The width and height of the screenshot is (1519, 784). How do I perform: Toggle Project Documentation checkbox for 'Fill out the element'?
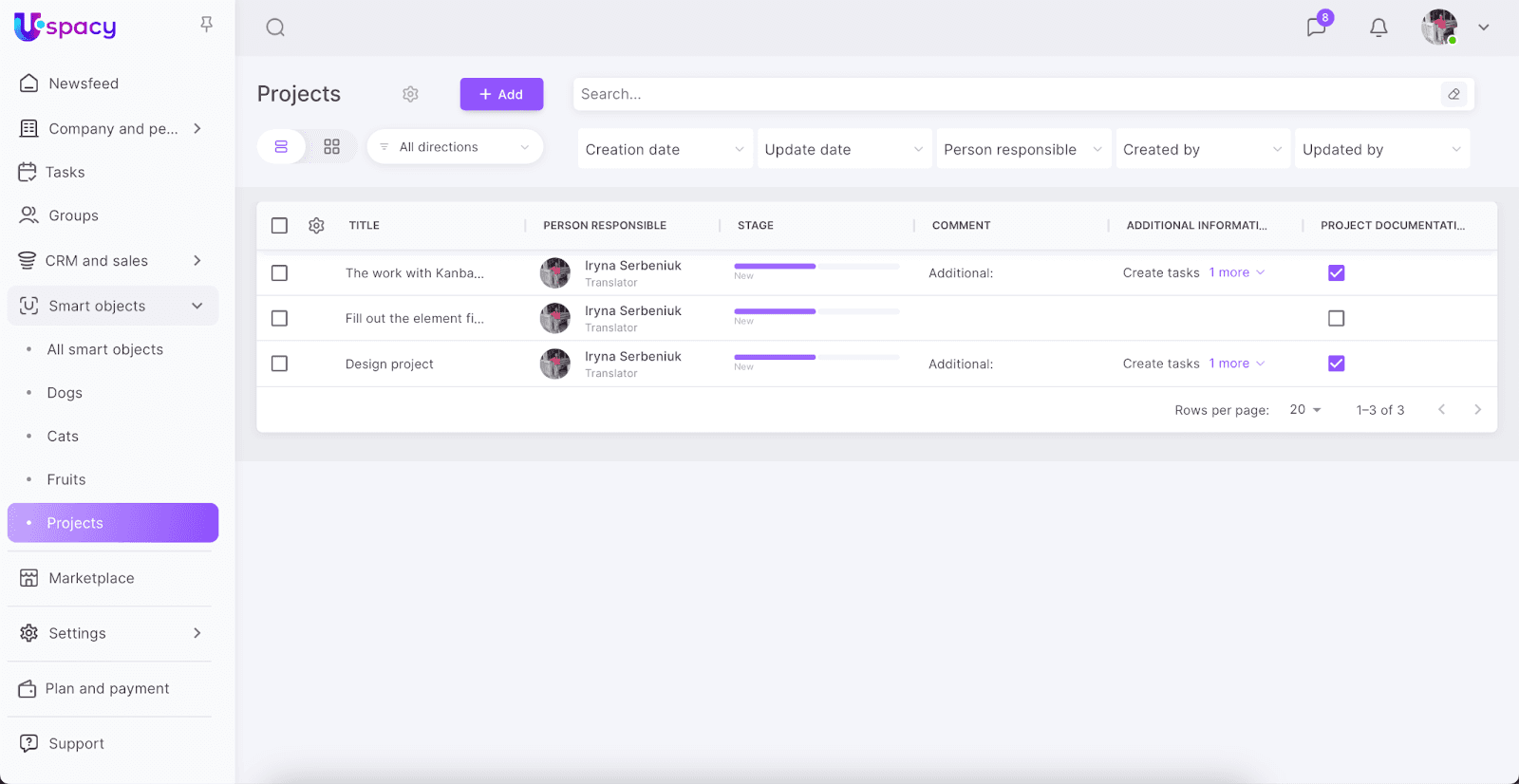[x=1336, y=318]
